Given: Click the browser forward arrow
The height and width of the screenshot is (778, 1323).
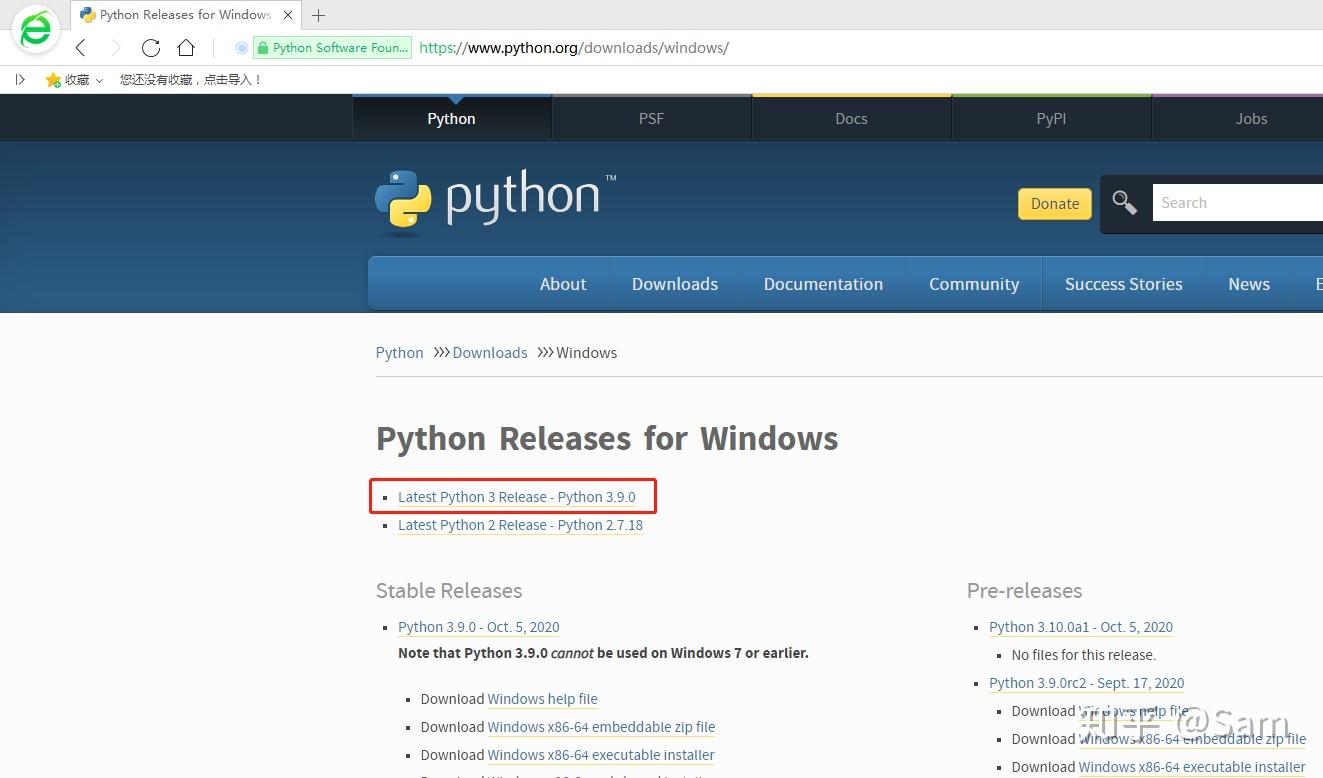Looking at the screenshot, I should pyautogui.click(x=116, y=47).
